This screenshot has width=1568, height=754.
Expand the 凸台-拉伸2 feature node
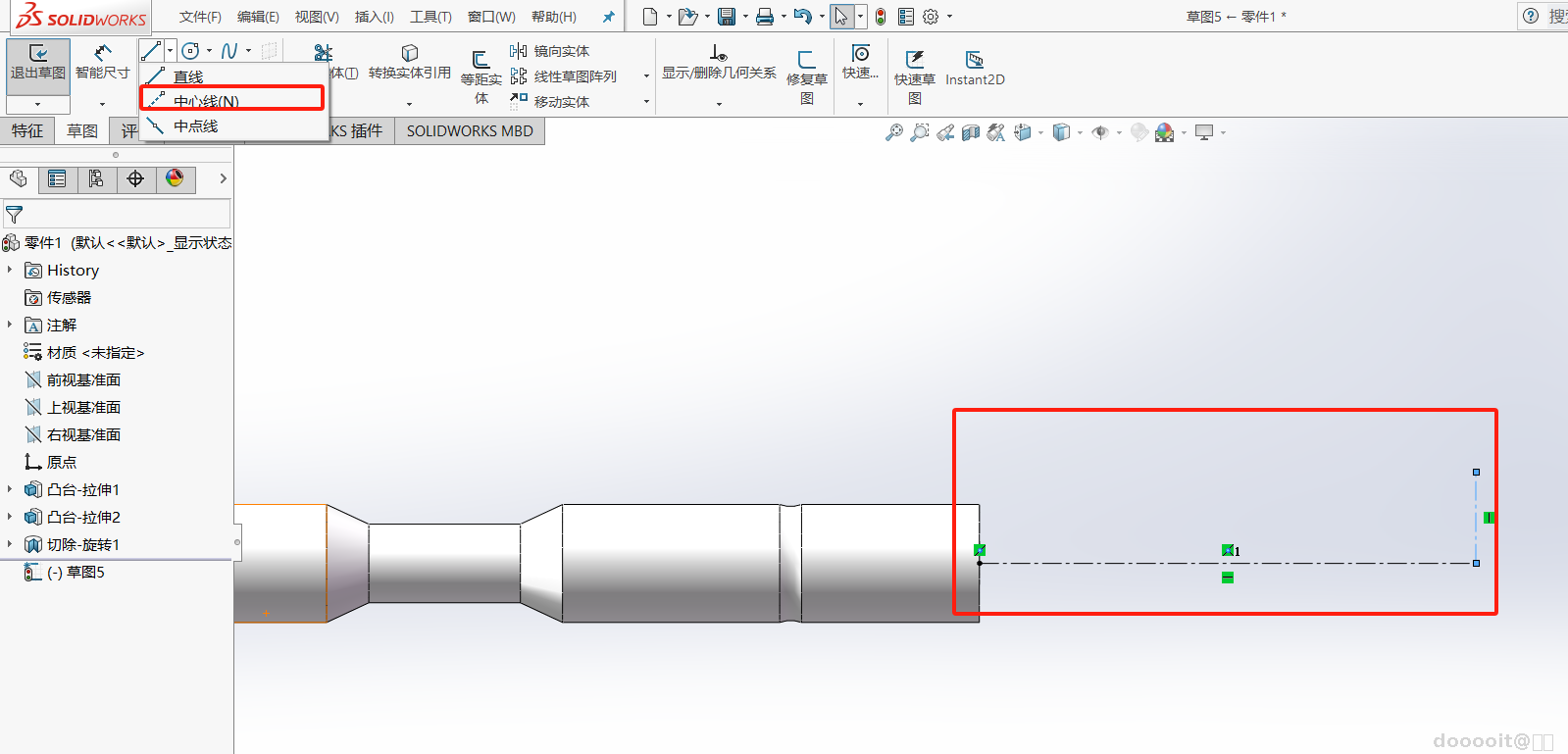coord(10,517)
